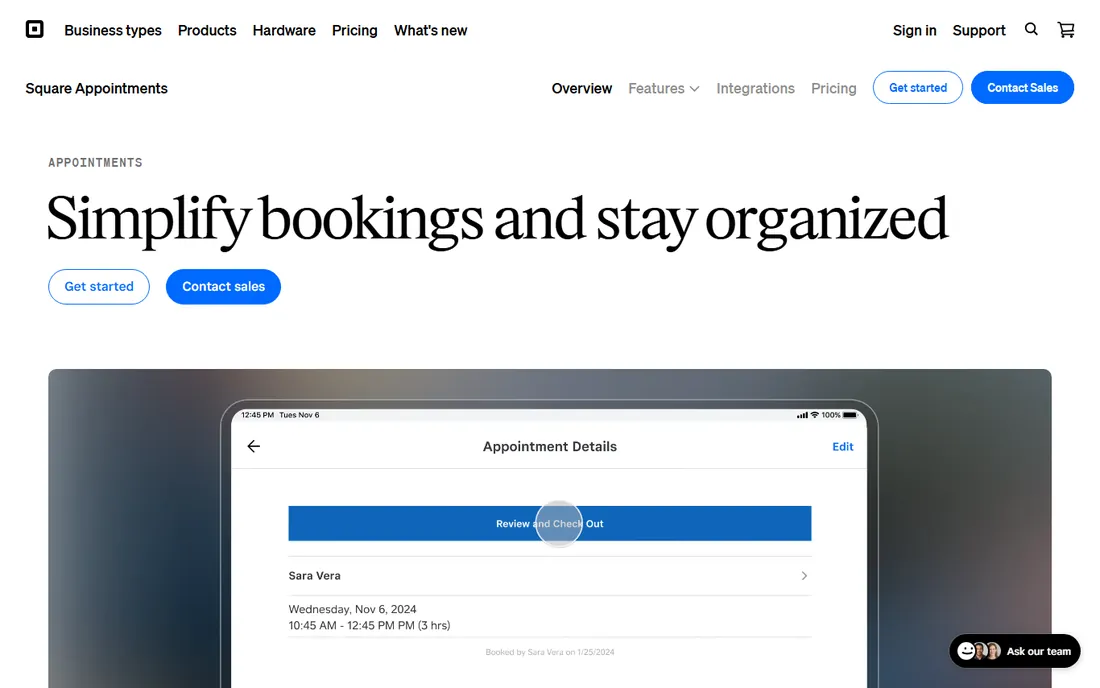Open the Products menu
Screen dimensions: 1100x688
pos(207,30)
